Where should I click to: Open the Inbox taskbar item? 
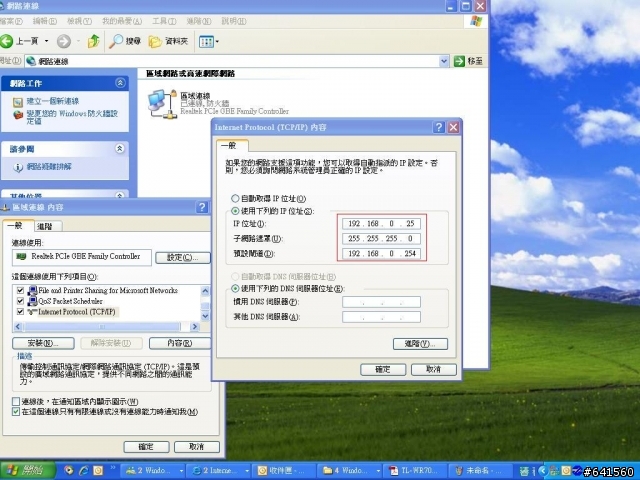[x=284, y=471]
